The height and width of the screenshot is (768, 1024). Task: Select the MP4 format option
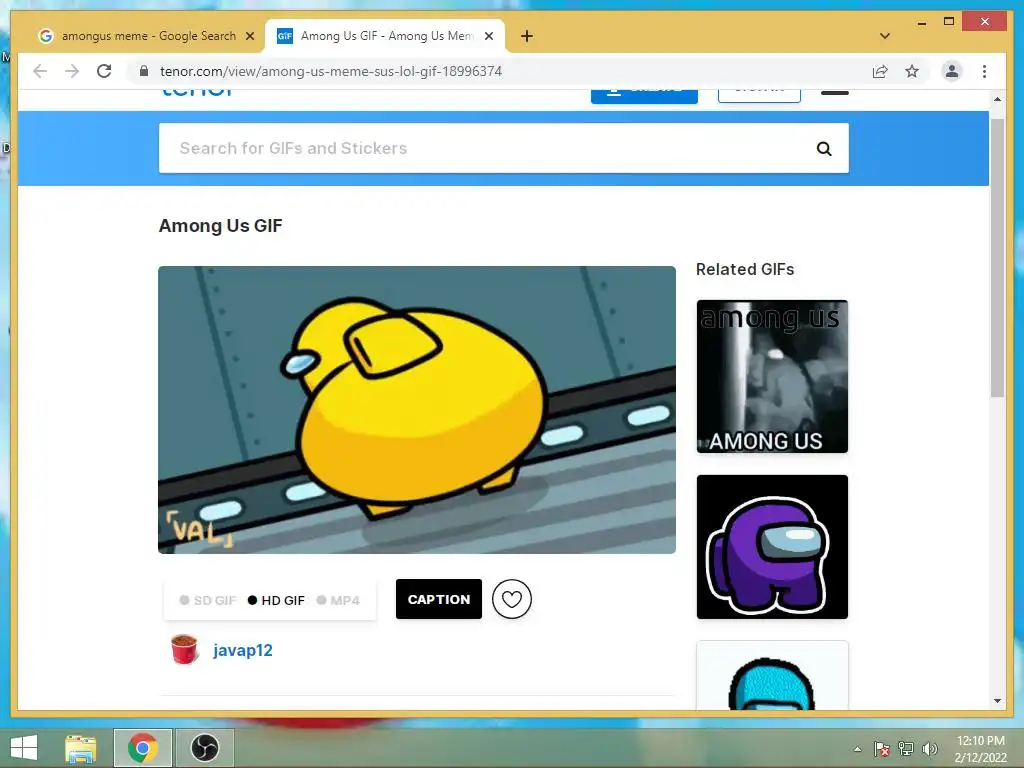pyautogui.click(x=338, y=600)
